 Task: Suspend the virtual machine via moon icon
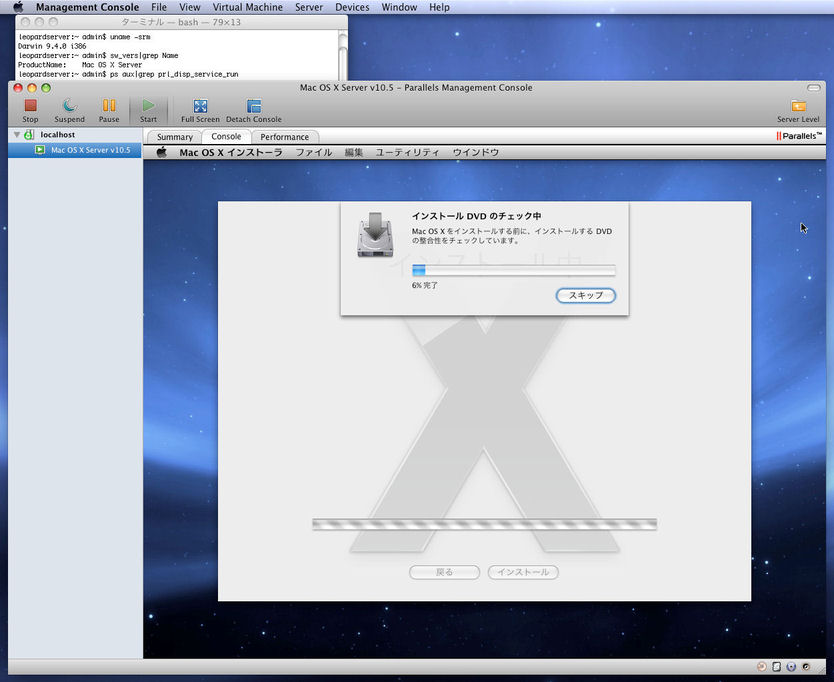(69, 105)
